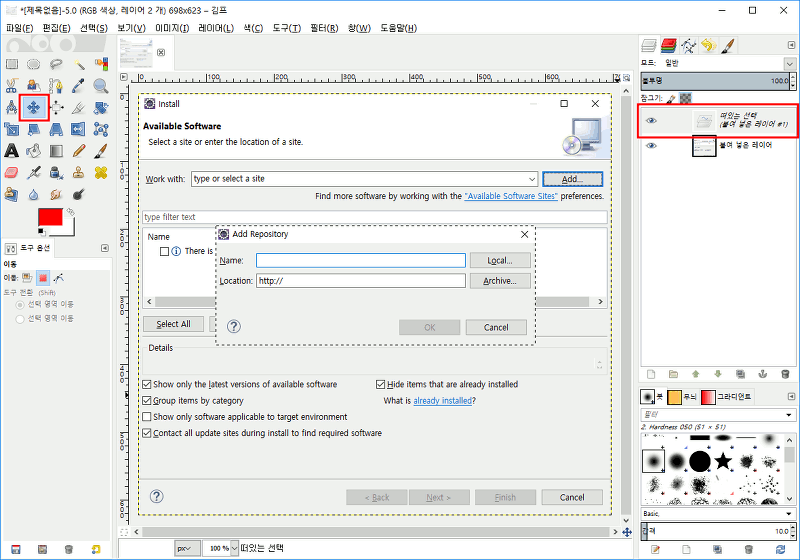Image resolution: width=800 pixels, height=560 pixels.
Task: Choose the Zoom magnifier tool
Action: pos(100,84)
